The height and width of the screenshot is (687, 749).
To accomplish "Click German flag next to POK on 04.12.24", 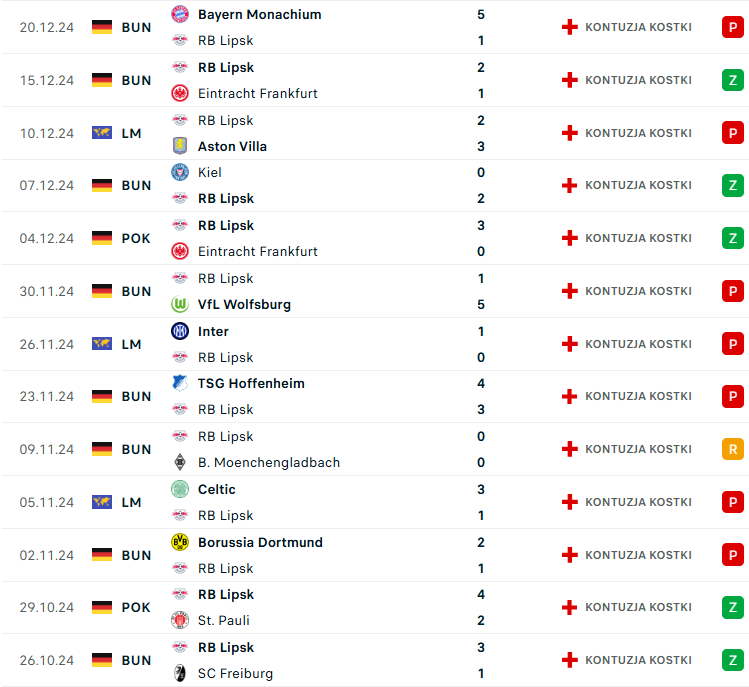I will [x=102, y=238].
